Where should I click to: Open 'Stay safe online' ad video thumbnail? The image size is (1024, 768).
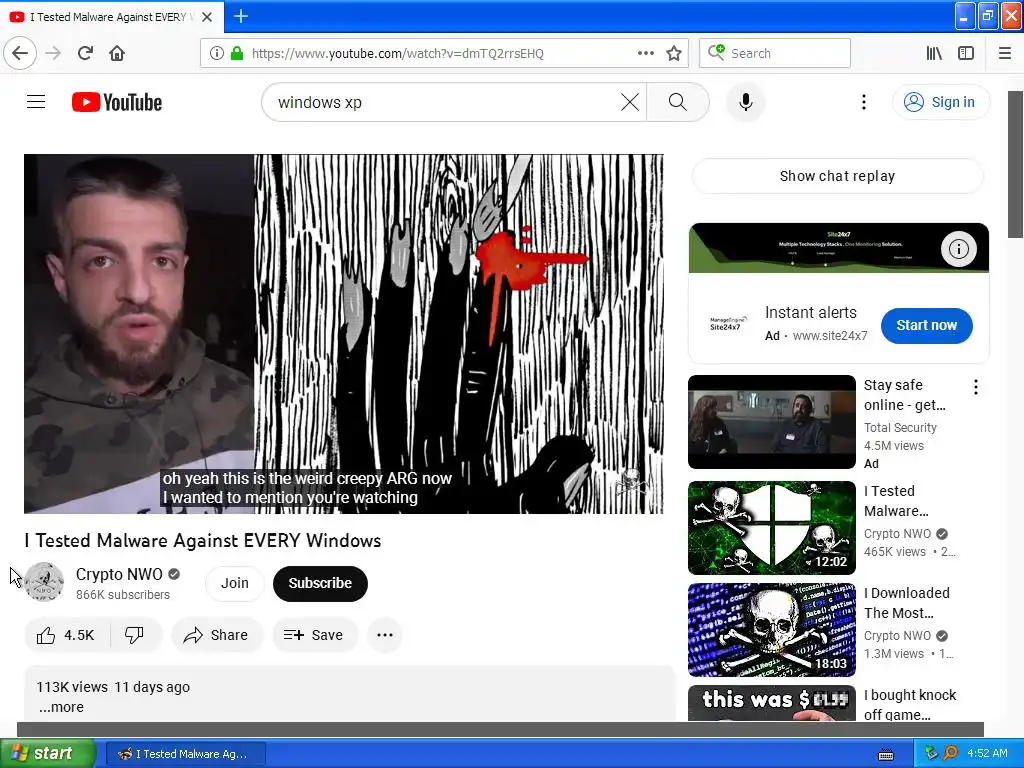click(x=771, y=422)
